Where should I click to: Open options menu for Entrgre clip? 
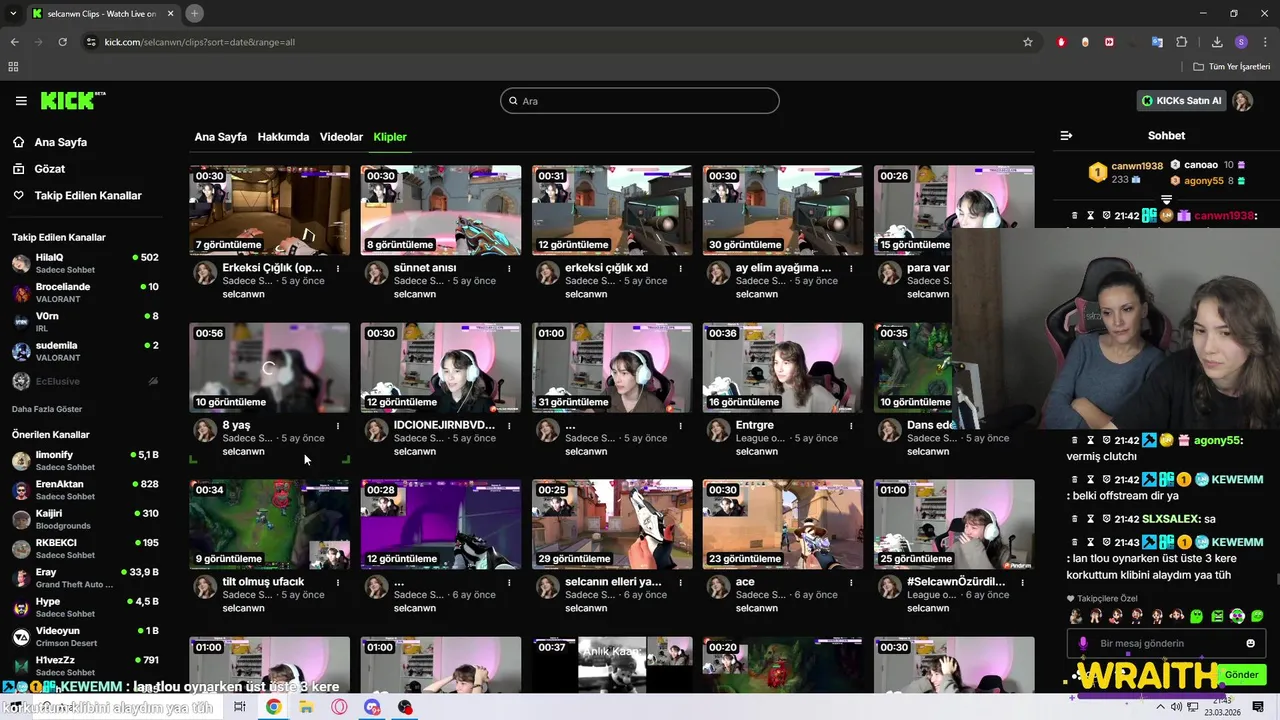point(851,425)
